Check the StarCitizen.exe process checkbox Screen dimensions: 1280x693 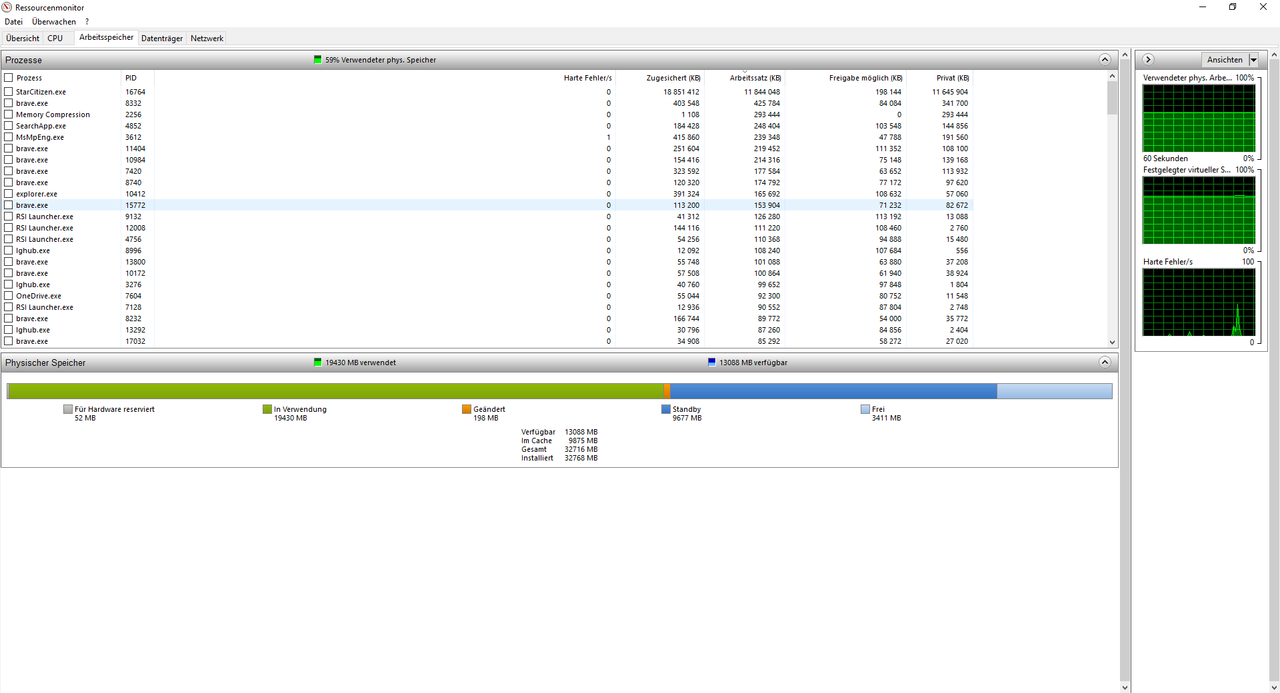[9, 92]
